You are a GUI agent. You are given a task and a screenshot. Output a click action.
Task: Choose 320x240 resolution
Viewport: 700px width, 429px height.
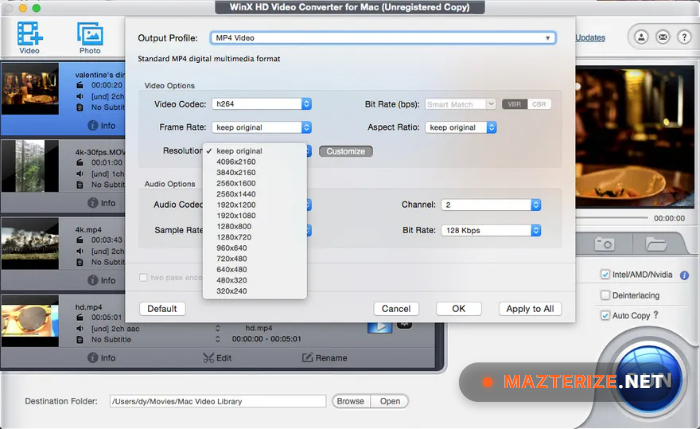click(x=254, y=291)
